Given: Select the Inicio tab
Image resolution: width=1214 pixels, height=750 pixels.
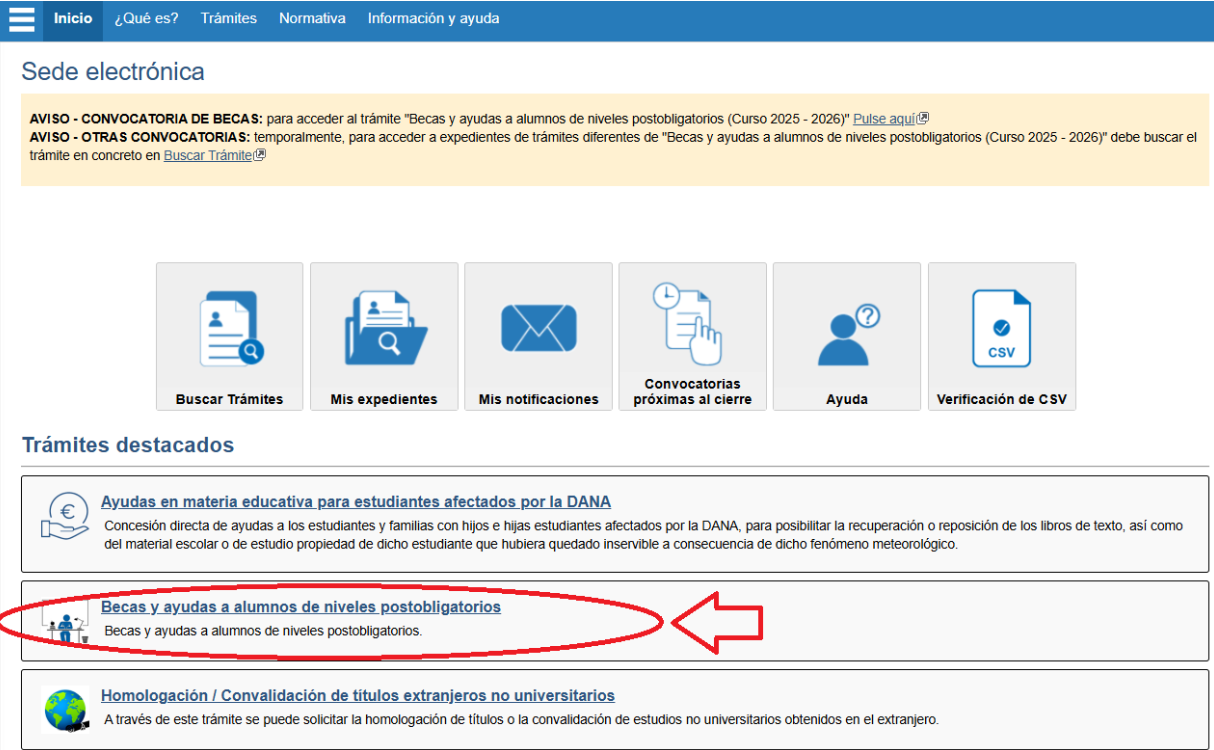Looking at the screenshot, I should 73,19.
